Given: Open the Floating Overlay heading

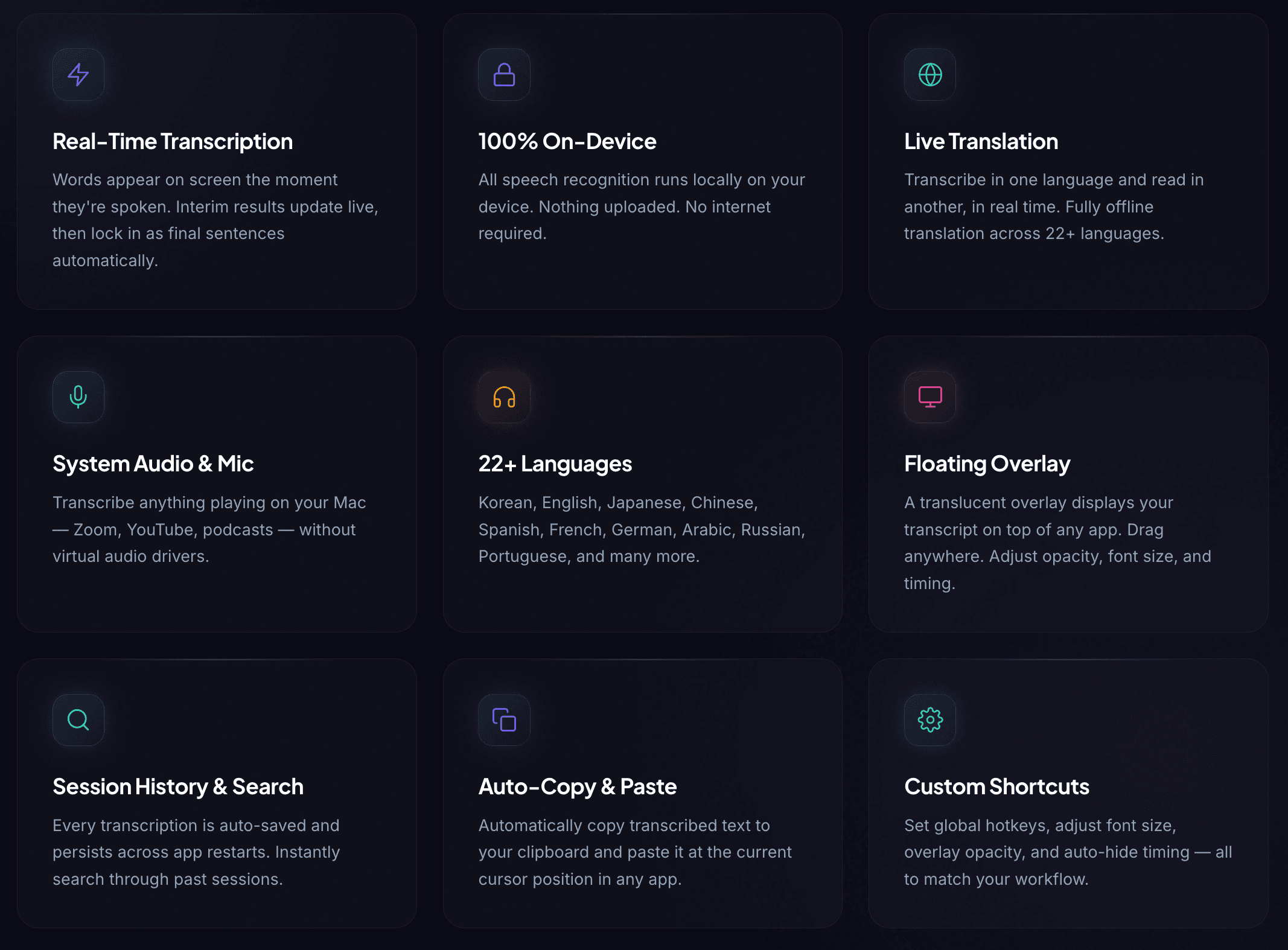Looking at the screenshot, I should click(x=987, y=464).
